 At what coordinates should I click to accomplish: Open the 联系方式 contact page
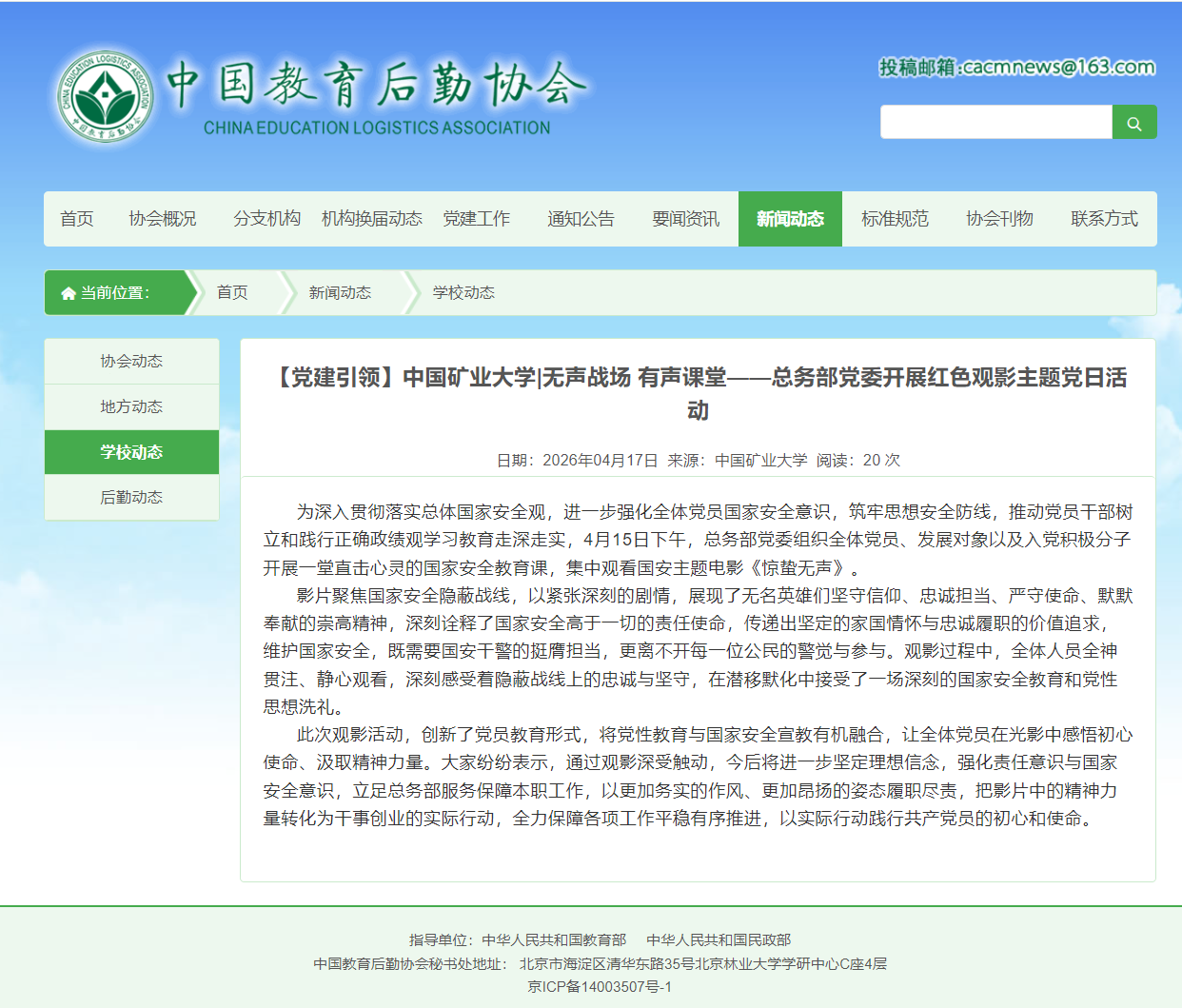coord(1104,219)
